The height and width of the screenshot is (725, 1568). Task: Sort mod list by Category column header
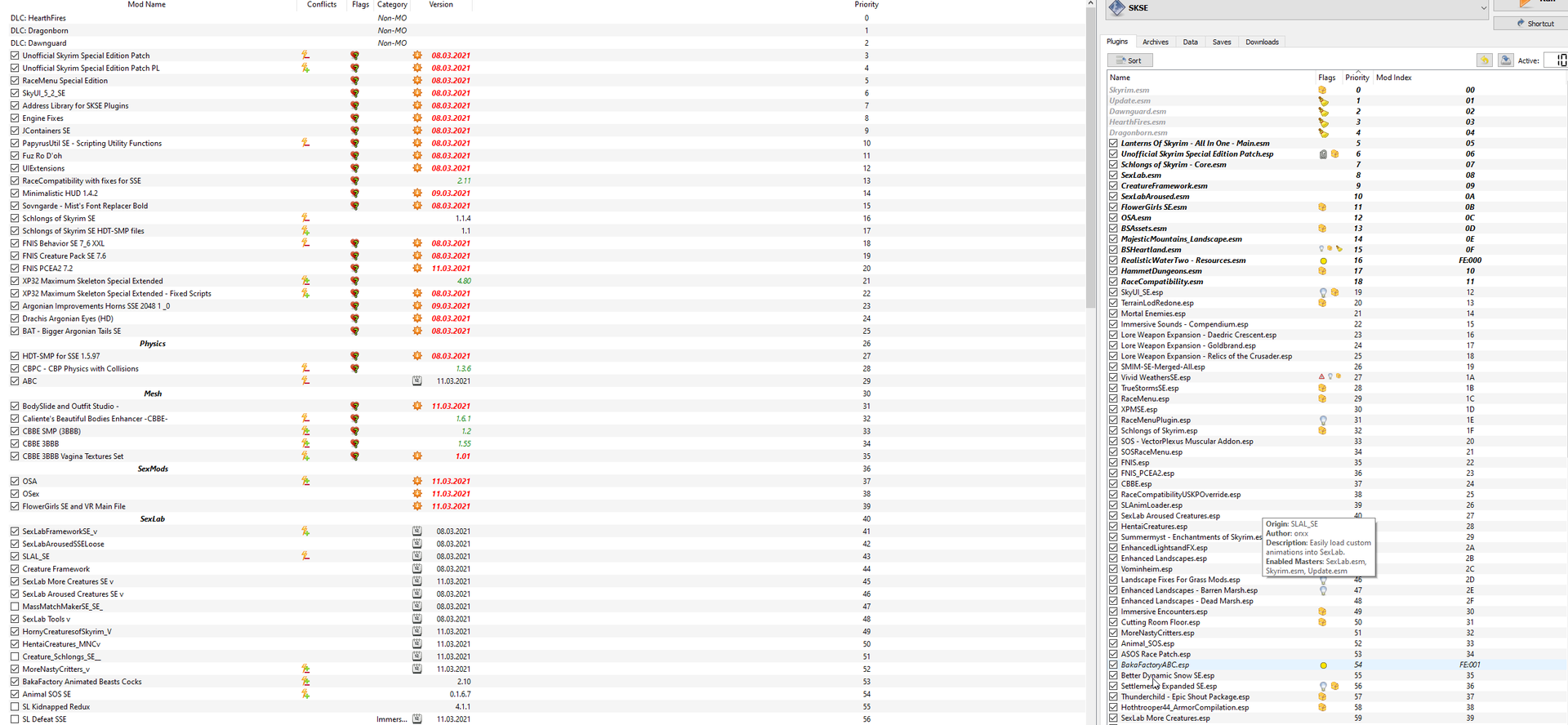click(x=392, y=5)
